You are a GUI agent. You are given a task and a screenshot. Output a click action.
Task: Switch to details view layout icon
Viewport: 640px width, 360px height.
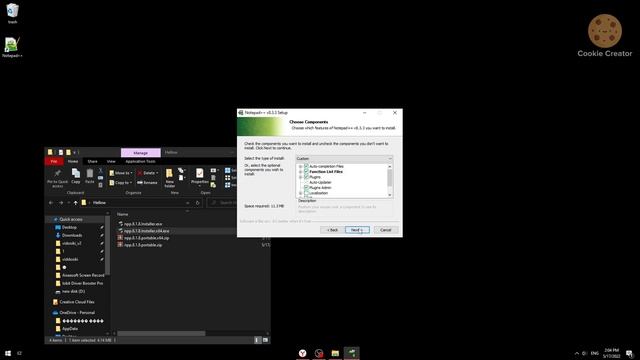257,340
